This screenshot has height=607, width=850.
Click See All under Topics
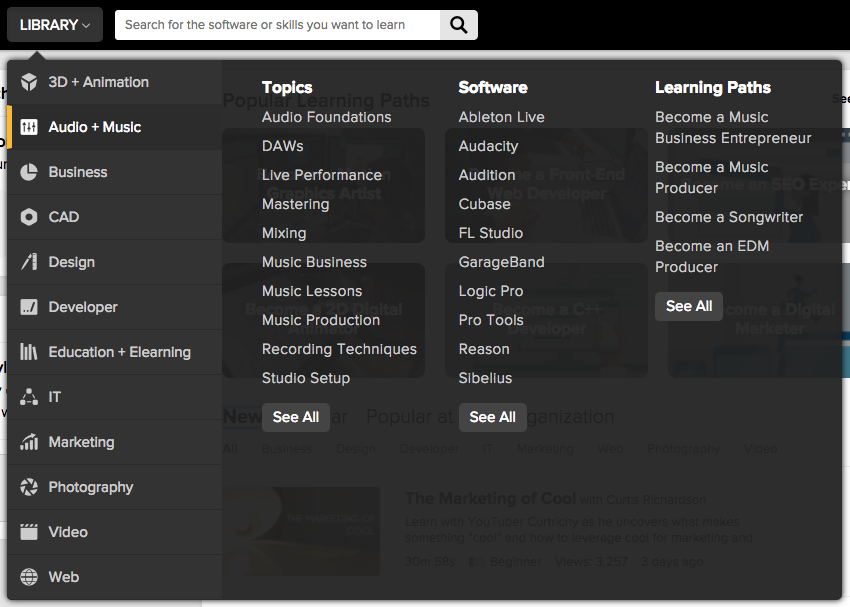tap(296, 417)
